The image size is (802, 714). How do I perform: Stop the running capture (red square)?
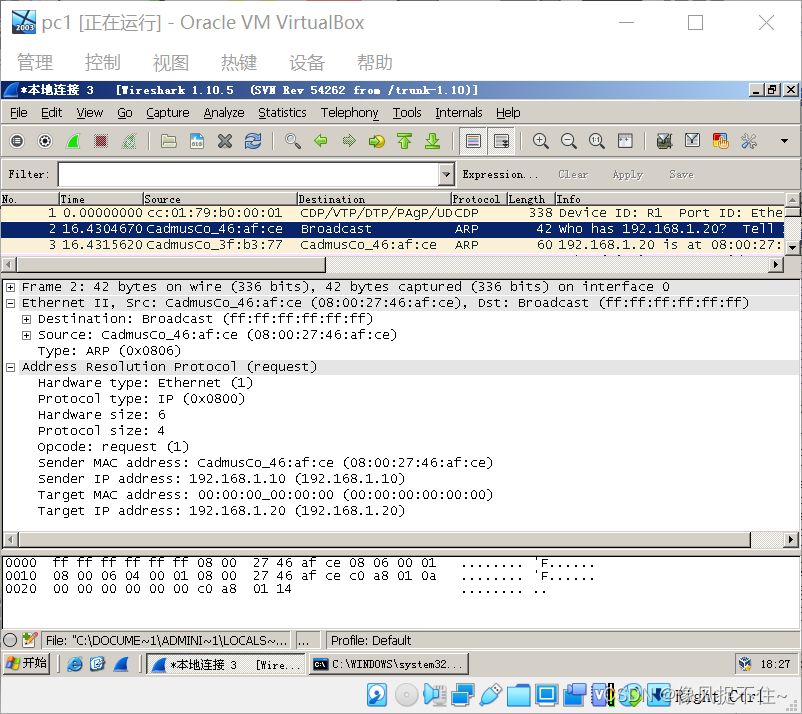coord(101,141)
